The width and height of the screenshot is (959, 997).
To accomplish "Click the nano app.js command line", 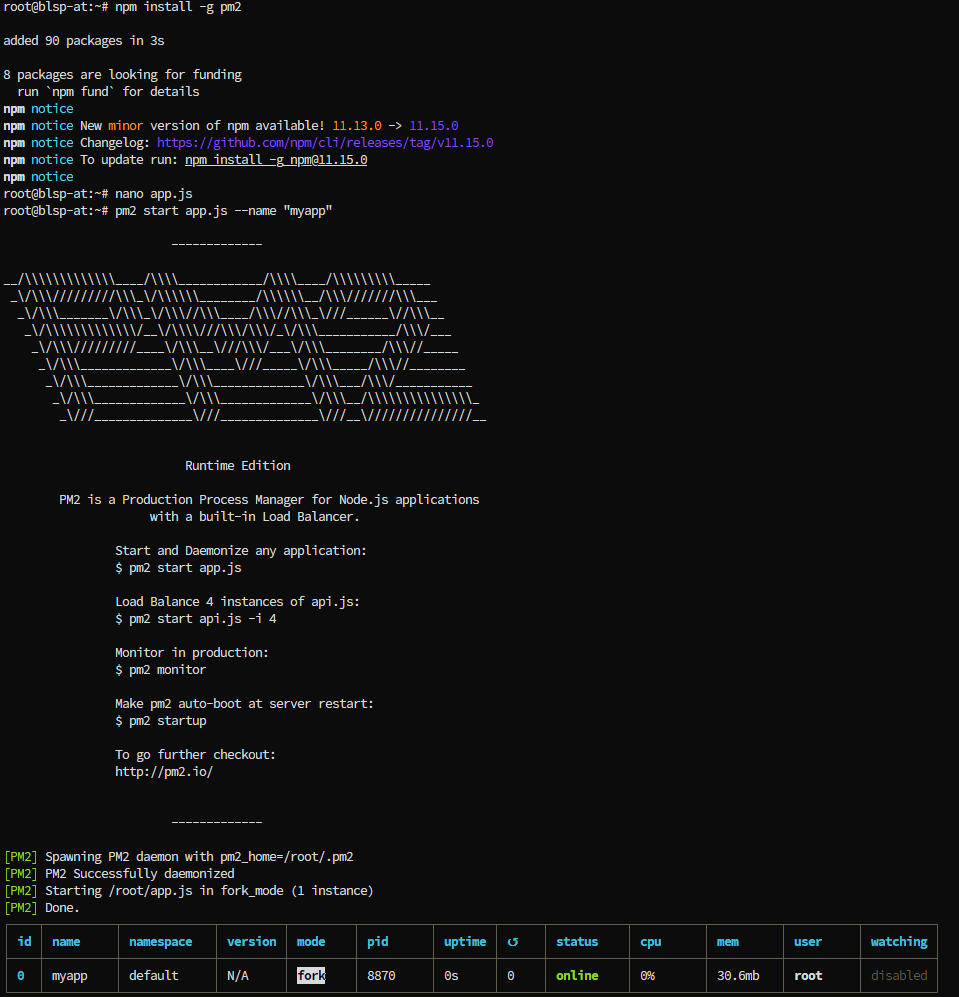I will pyautogui.click(x=98, y=193).
